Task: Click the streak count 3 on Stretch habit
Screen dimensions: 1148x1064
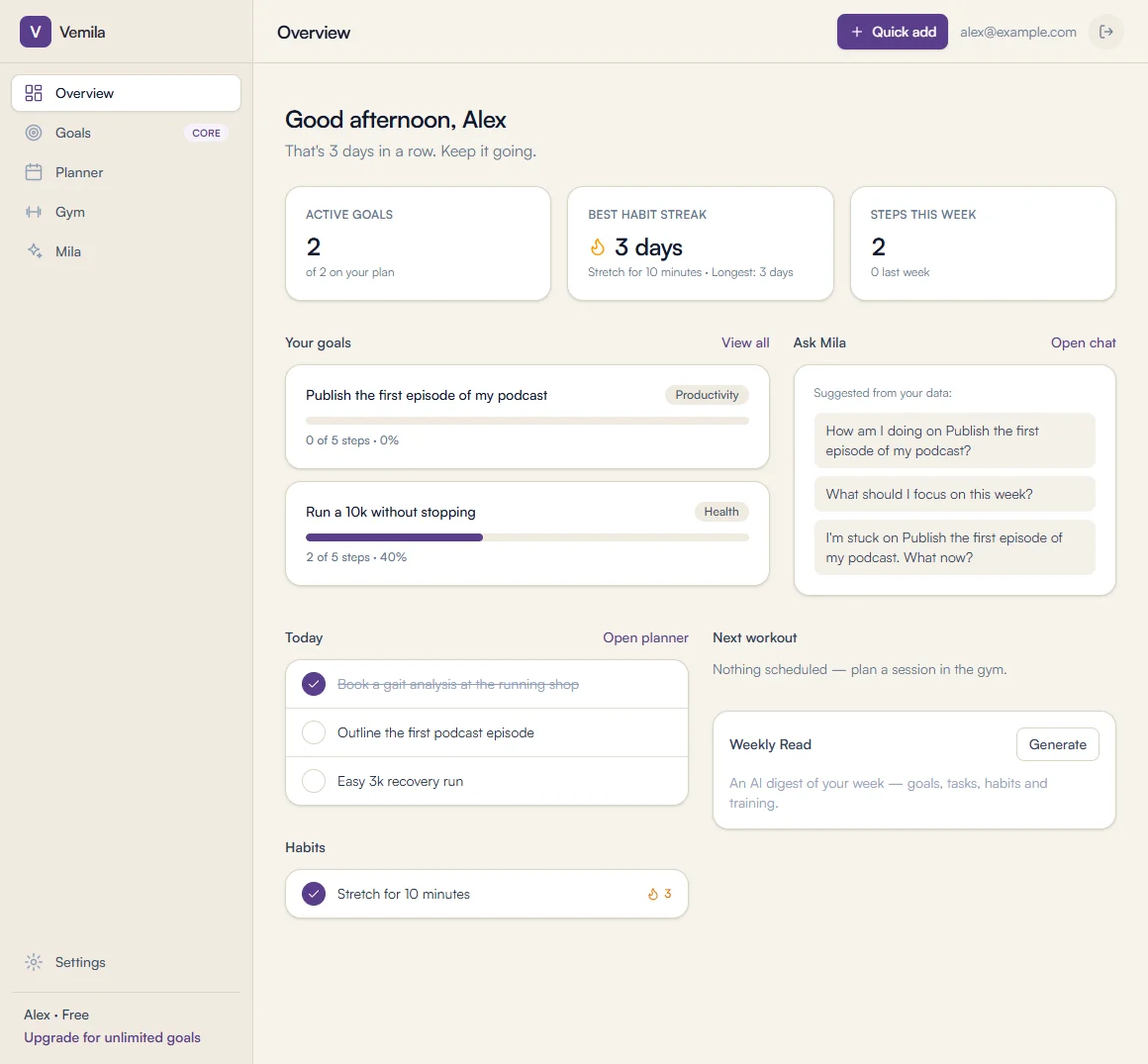Action: tap(668, 894)
